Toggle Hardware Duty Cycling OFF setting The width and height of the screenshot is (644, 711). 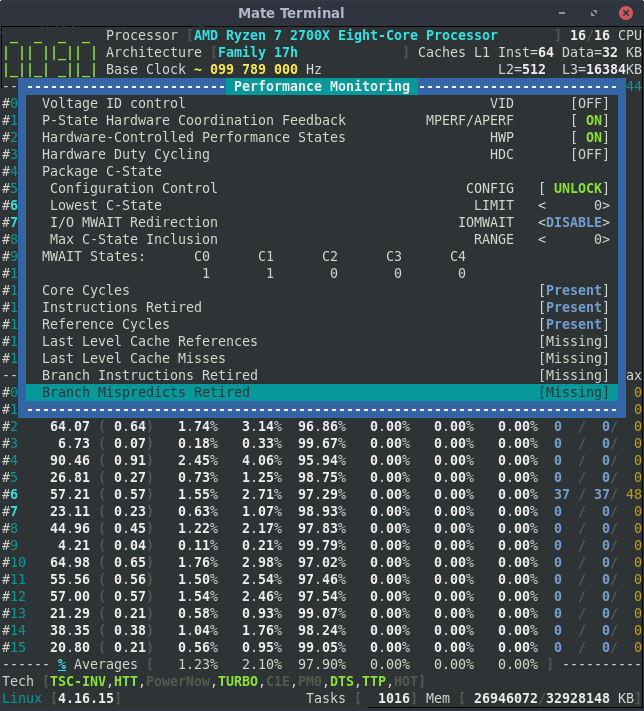pyautogui.click(x=590, y=155)
